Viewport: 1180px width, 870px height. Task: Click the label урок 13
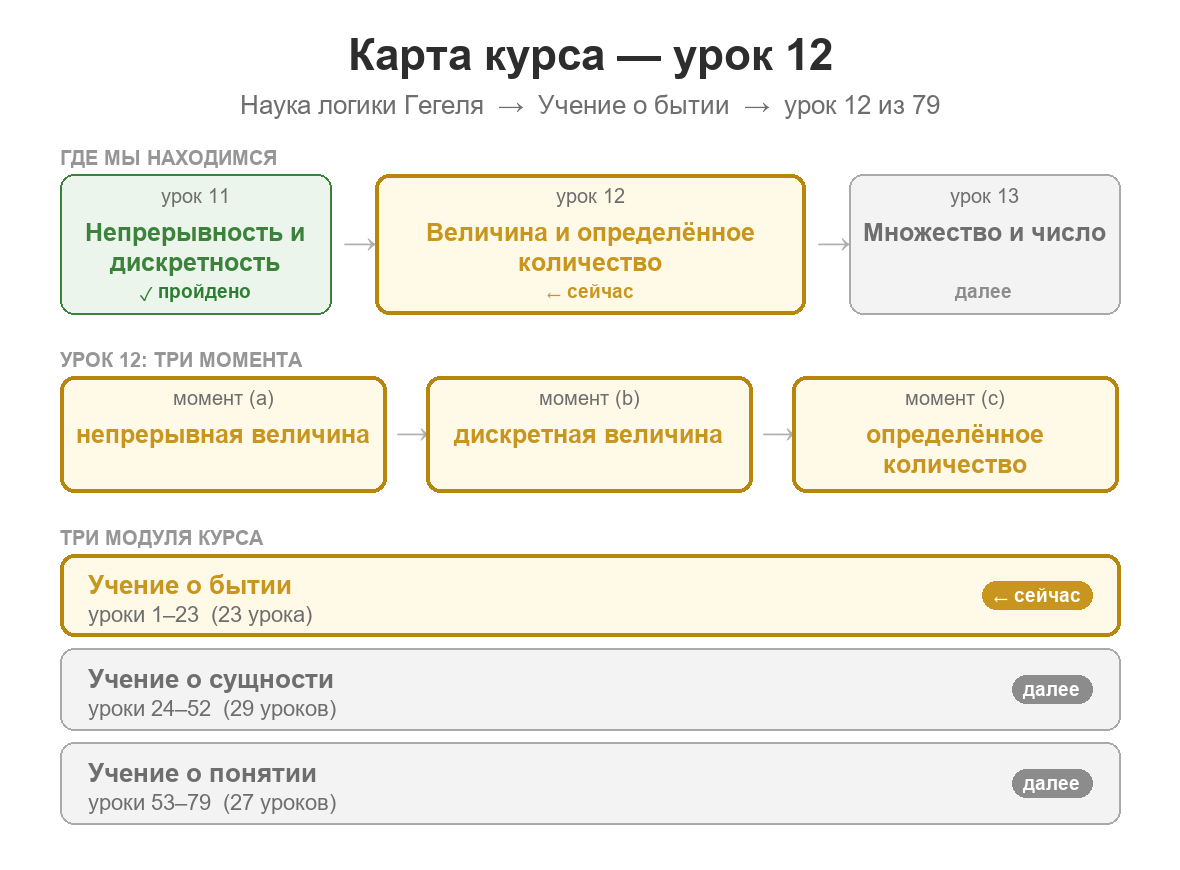click(x=984, y=196)
